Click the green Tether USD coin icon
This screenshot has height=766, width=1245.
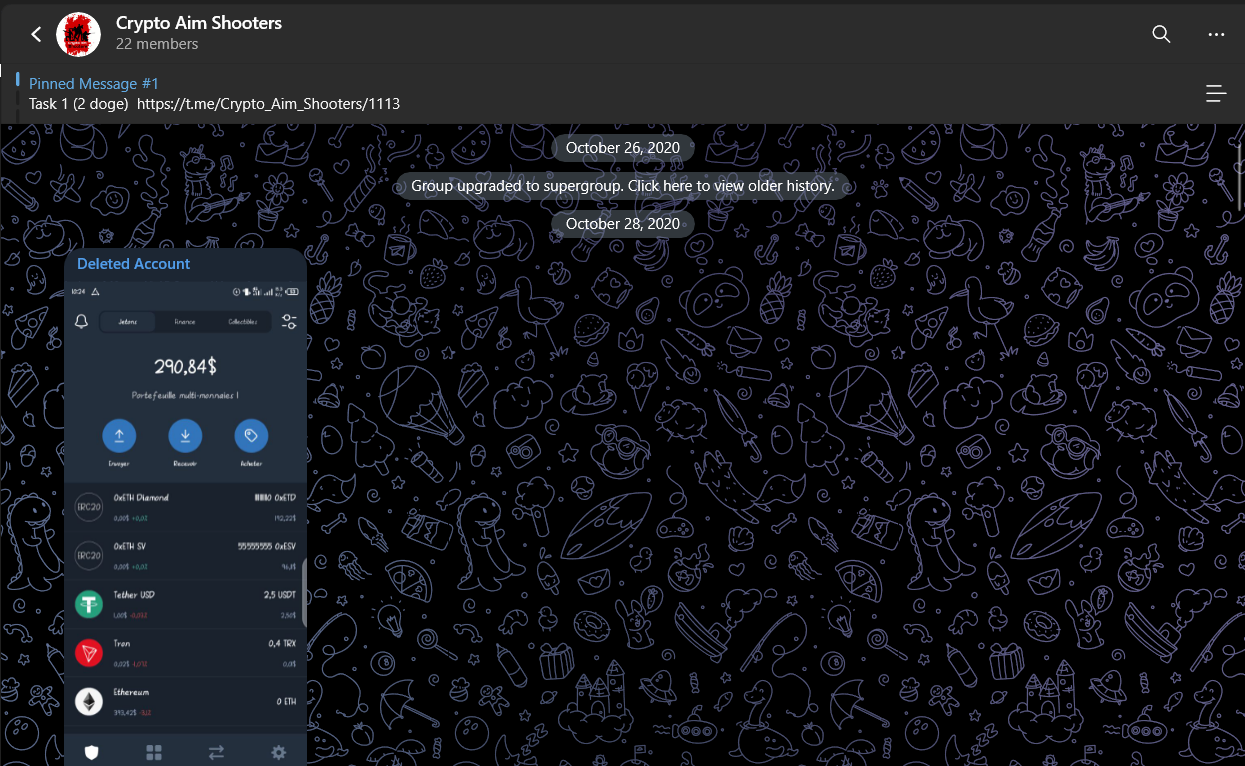tap(89, 604)
